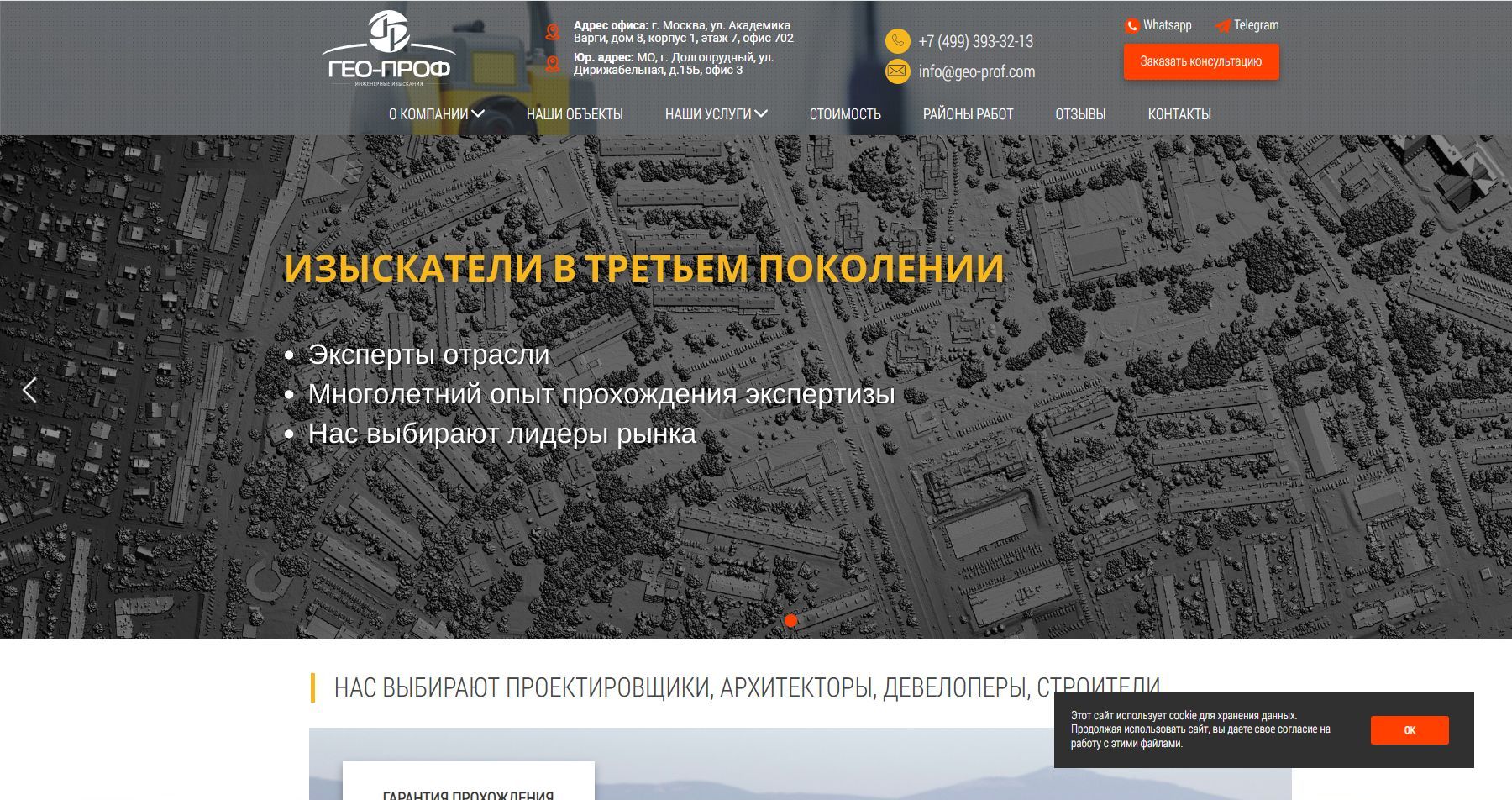Click the yellow phone icon

(x=897, y=41)
